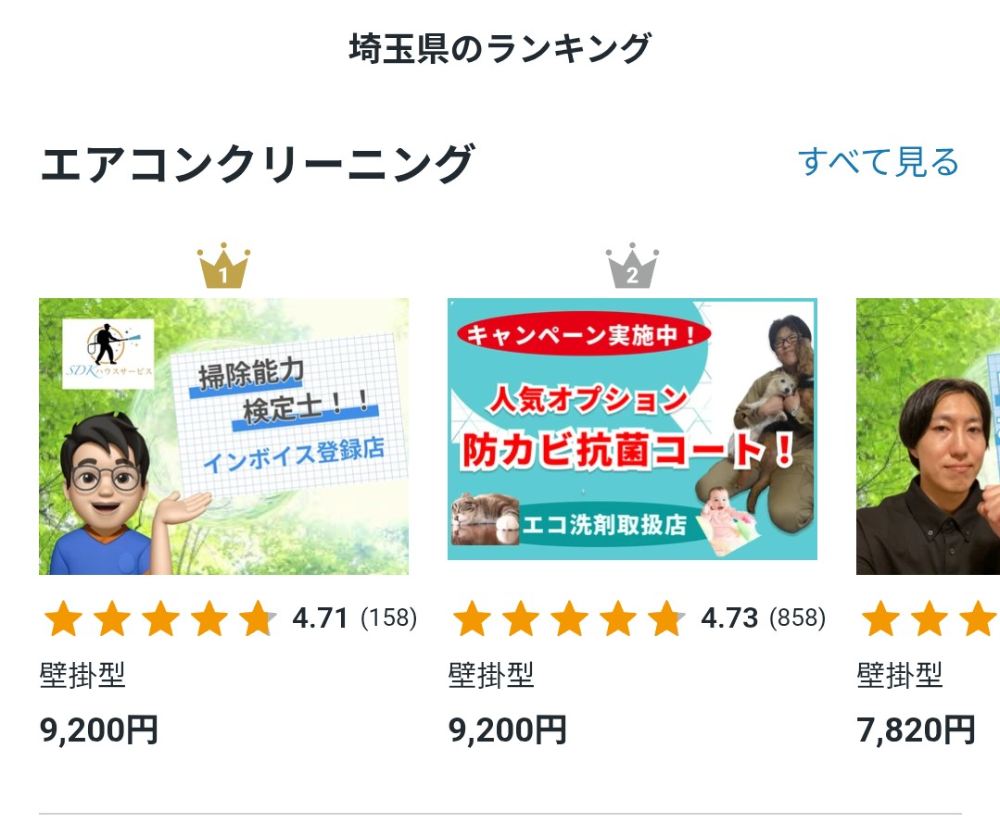This screenshot has height=827, width=1000.
Task: Click the (858) review count
Action: click(797, 619)
